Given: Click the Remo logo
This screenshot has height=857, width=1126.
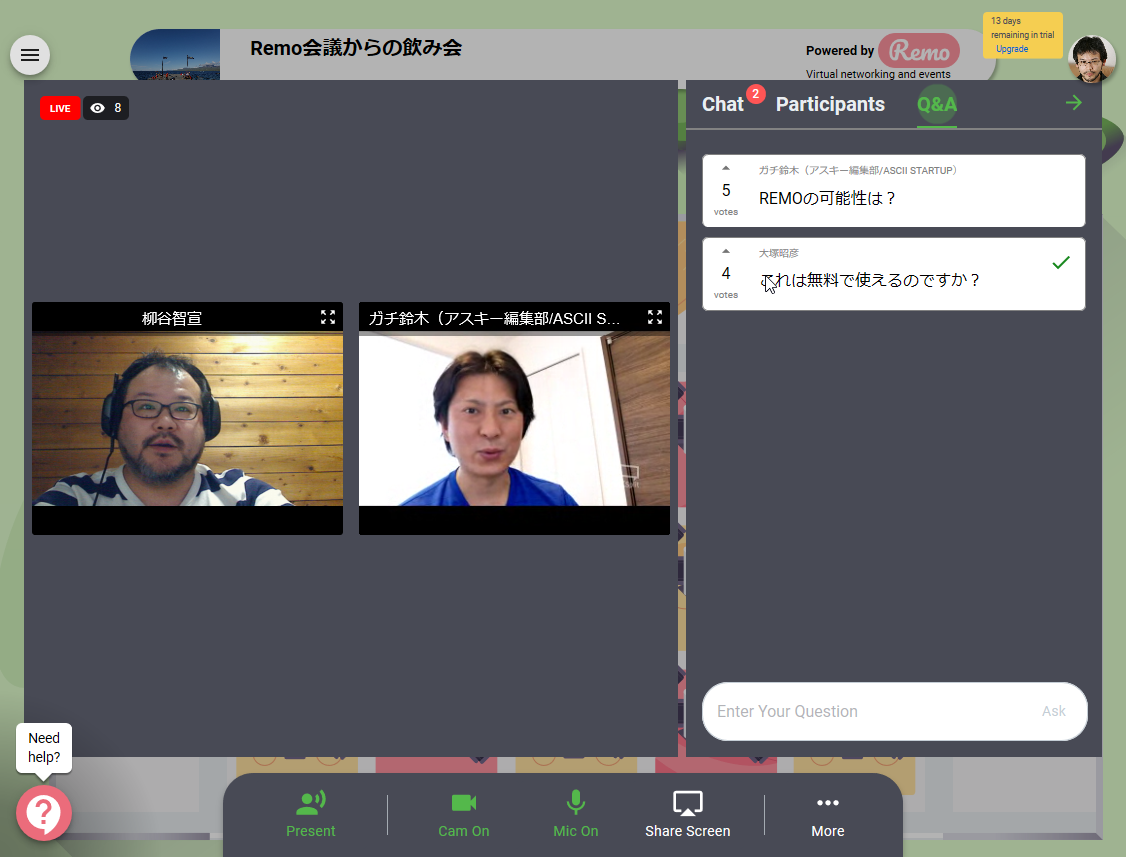Looking at the screenshot, I should (x=918, y=51).
